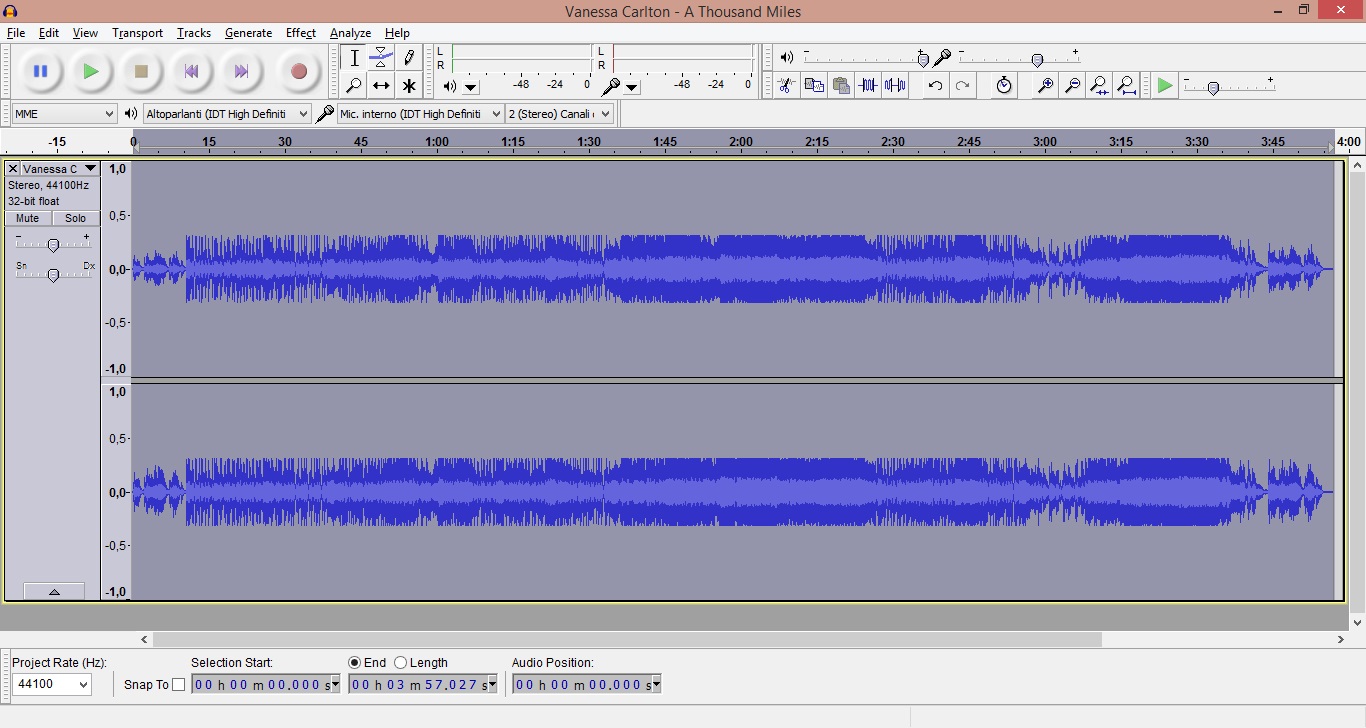Fit the whole project in the window
This screenshot has width=1366, height=728.
pos(1126,86)
